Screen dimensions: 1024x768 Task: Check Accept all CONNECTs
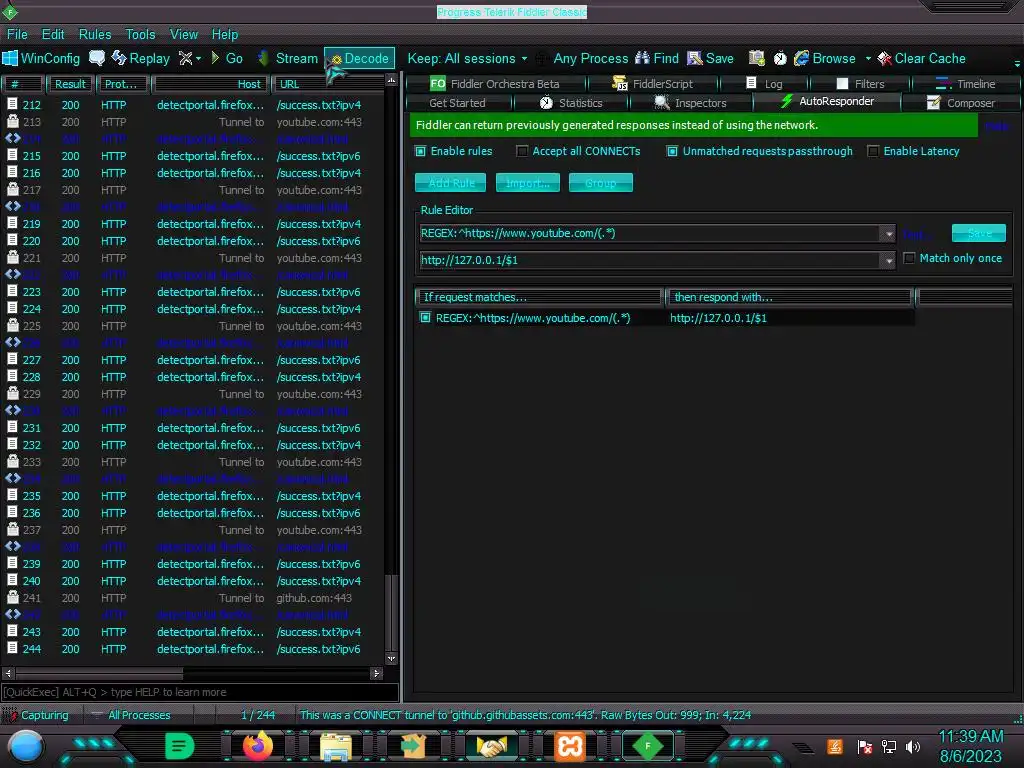(522, 152)
